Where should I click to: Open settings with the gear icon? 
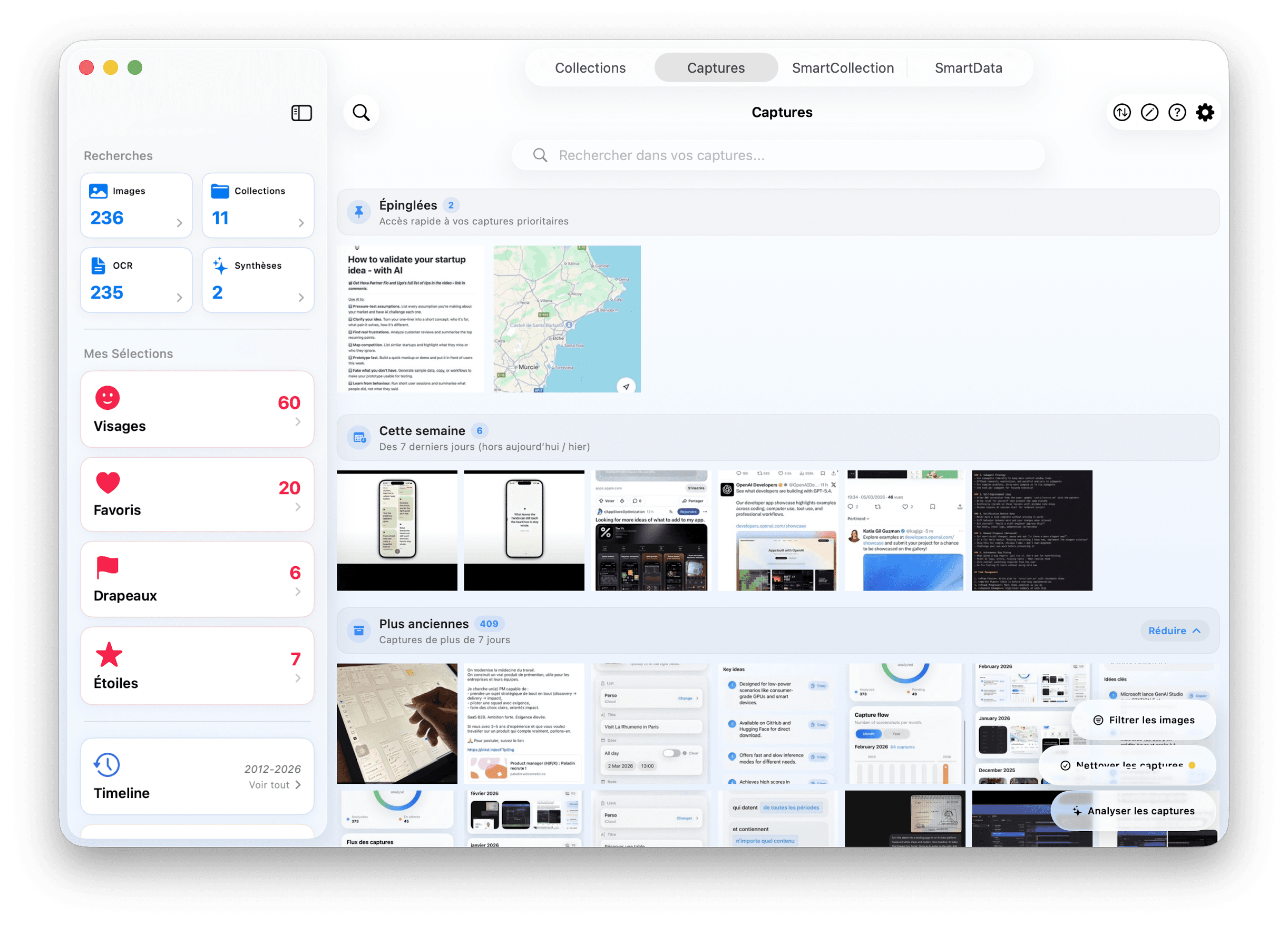(x=1205, y=112)
